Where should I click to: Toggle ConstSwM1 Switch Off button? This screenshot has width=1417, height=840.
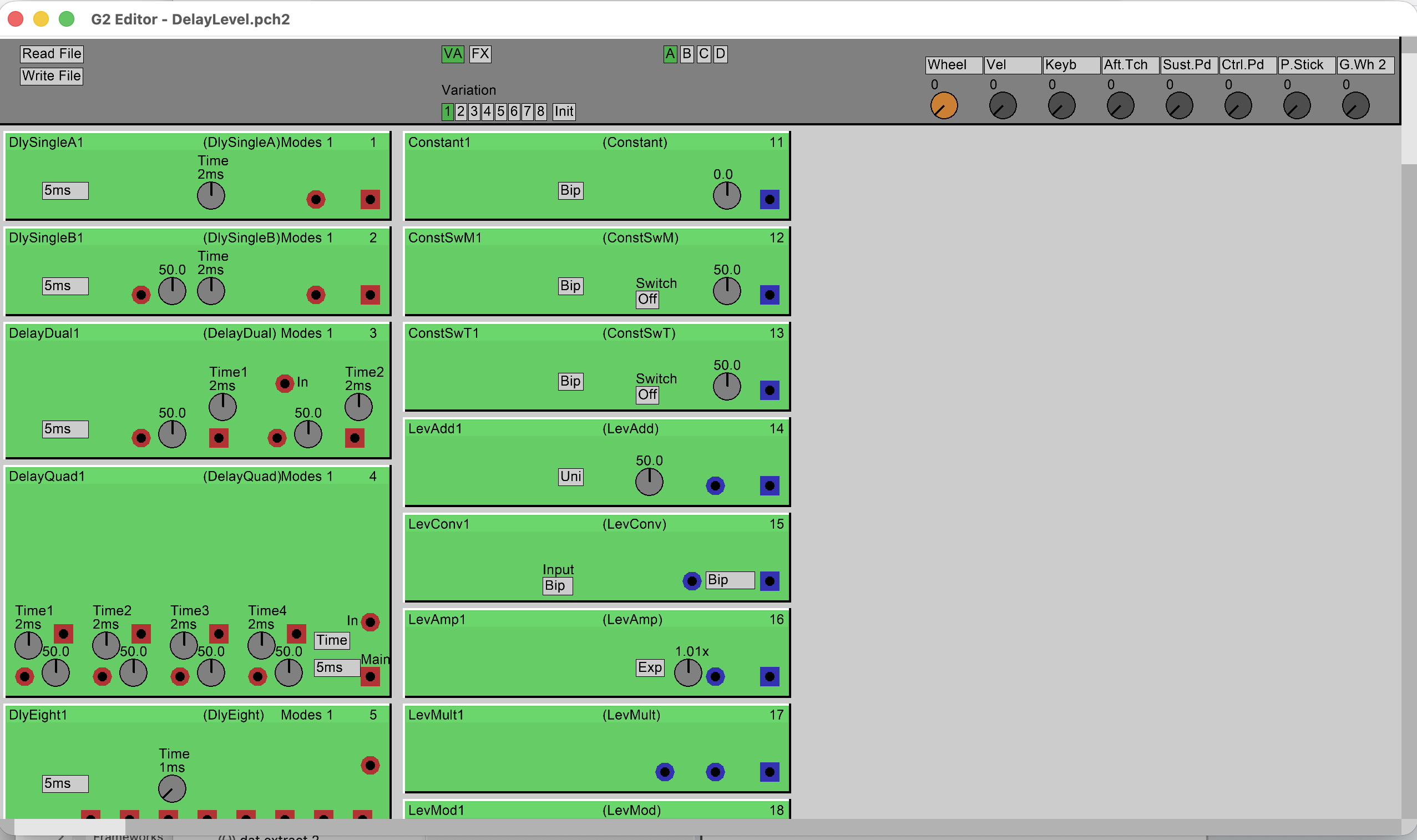click(647, 299)
